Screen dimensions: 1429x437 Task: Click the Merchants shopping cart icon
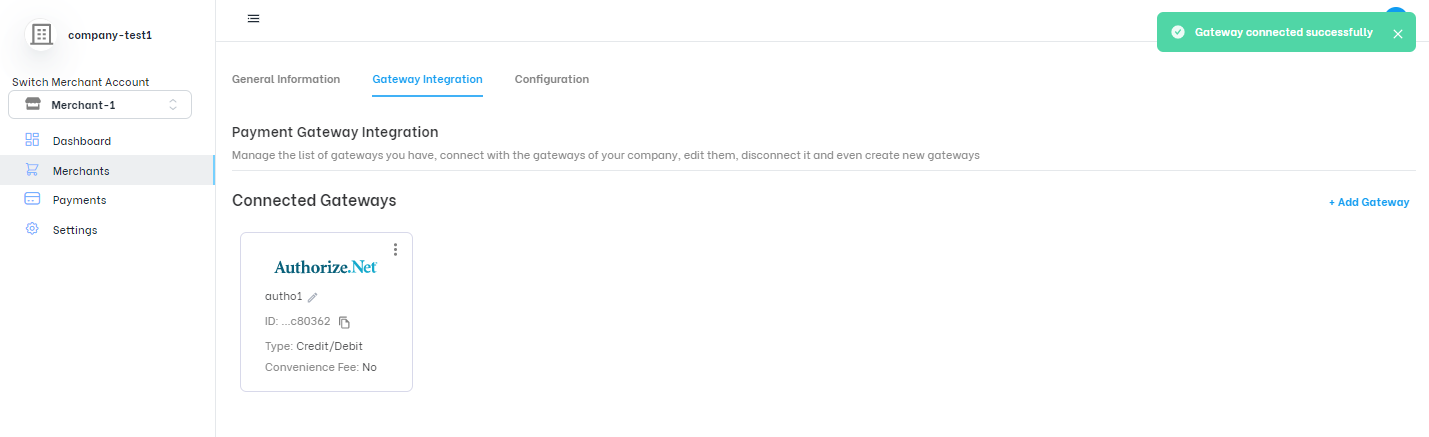click(32, 170)
